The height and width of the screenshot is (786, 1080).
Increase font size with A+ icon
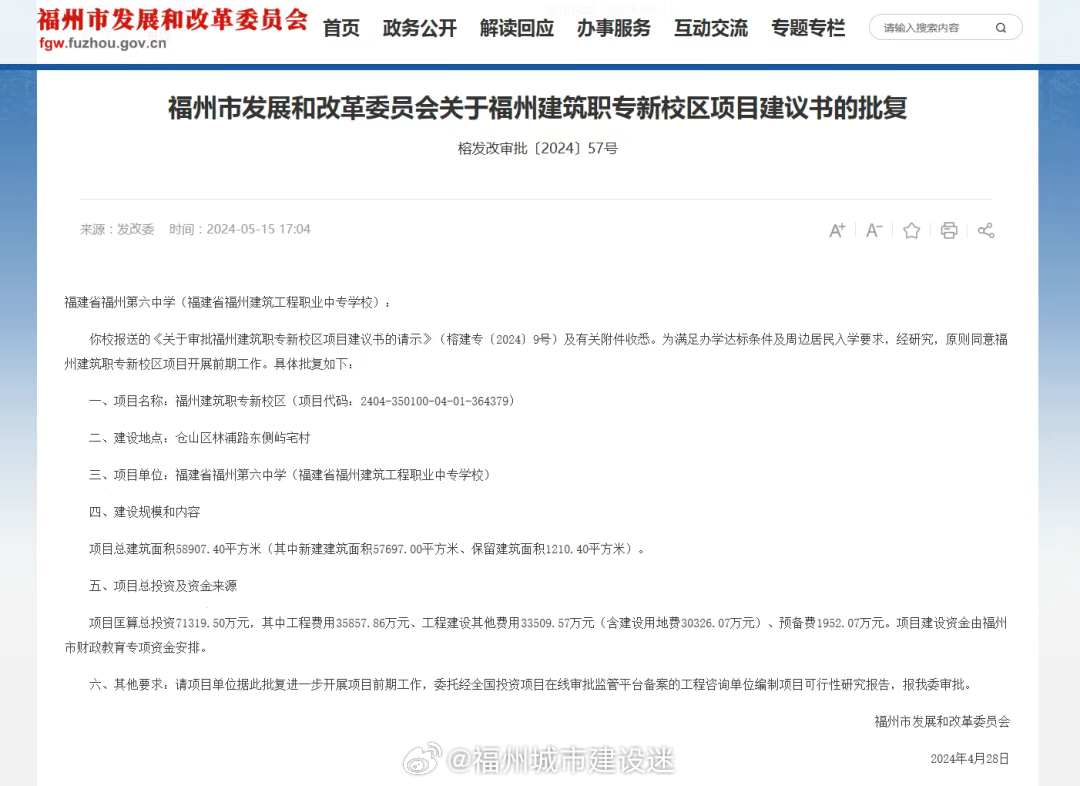837,230
